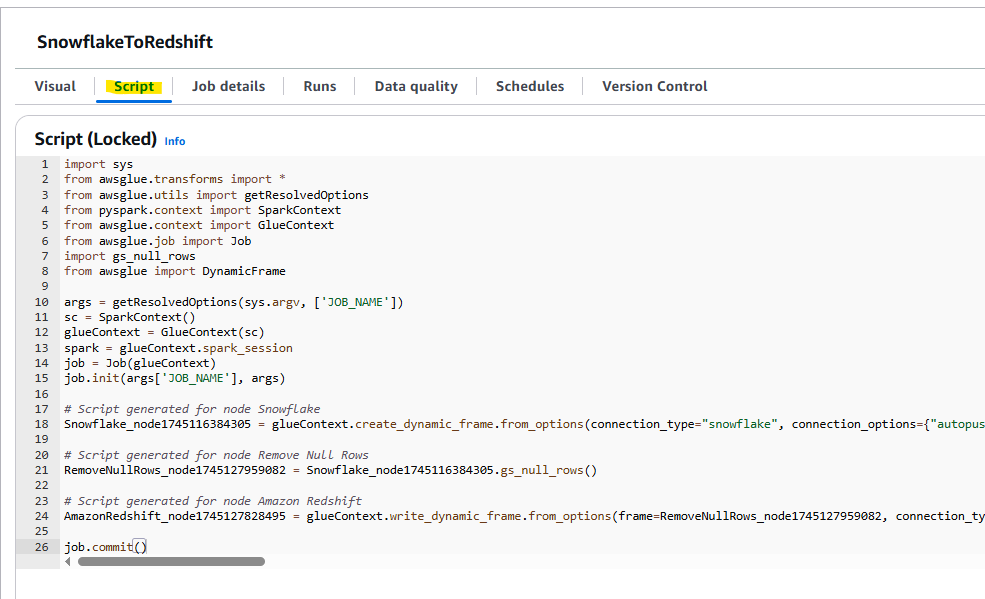Click the 'job = Job(glueContext)' line
The width and height of the screenshot is (985, 599).
[x=140, y=363]
